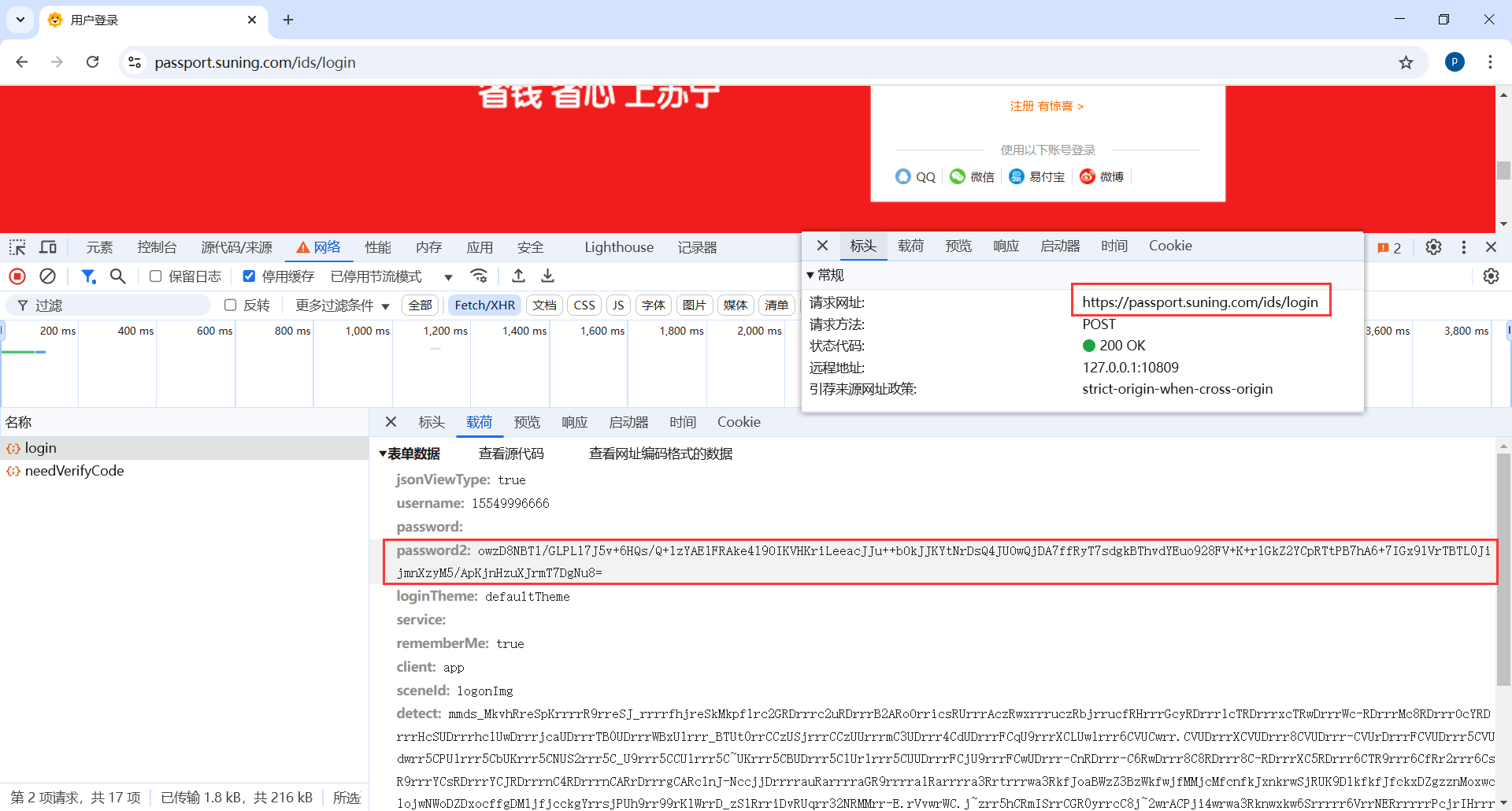Open the Chrome three-dot menu
1512x811 pixels.
[x=1490, y=62]
